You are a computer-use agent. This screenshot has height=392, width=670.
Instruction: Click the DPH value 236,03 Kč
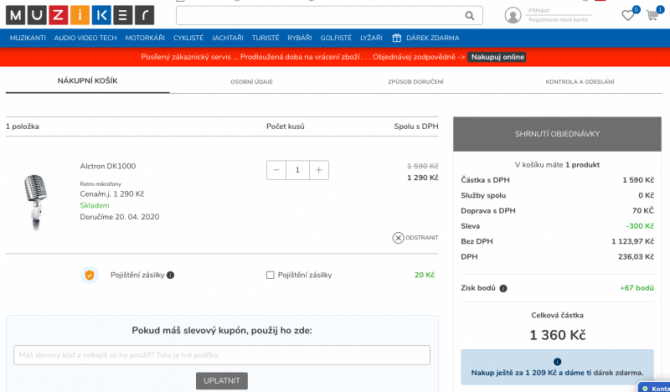[636, 257]
